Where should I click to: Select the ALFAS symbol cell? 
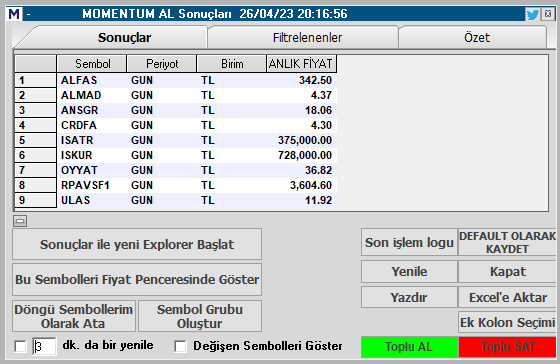(92, 80)
